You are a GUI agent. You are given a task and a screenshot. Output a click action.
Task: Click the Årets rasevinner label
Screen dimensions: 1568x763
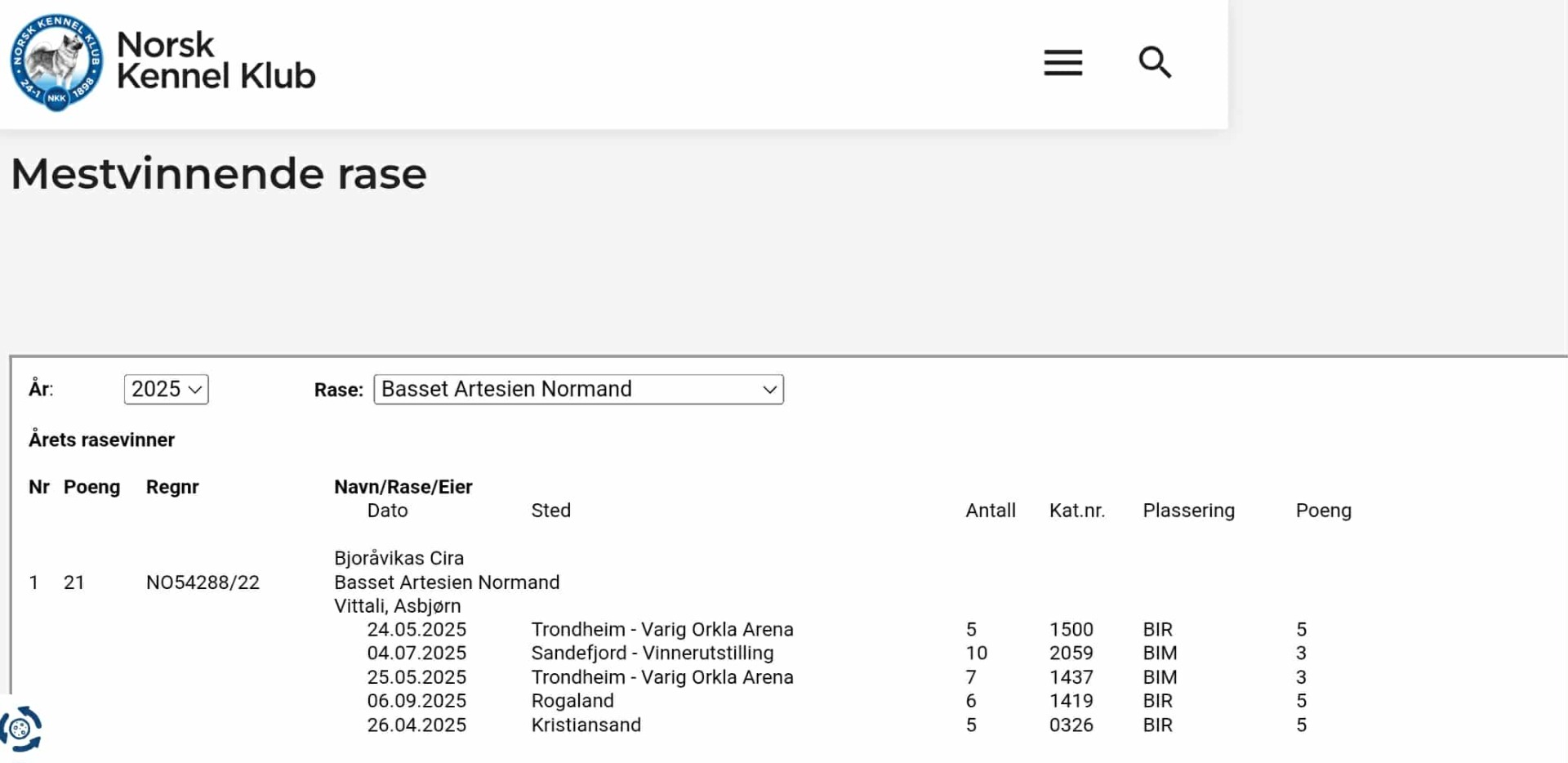(101, 440)
